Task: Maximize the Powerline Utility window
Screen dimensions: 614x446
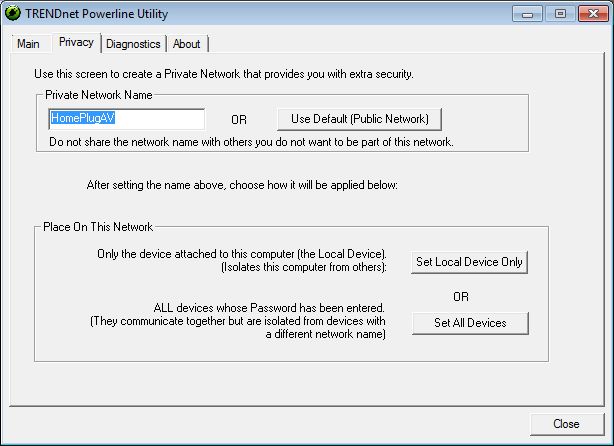Action: [x=560, y=14]
